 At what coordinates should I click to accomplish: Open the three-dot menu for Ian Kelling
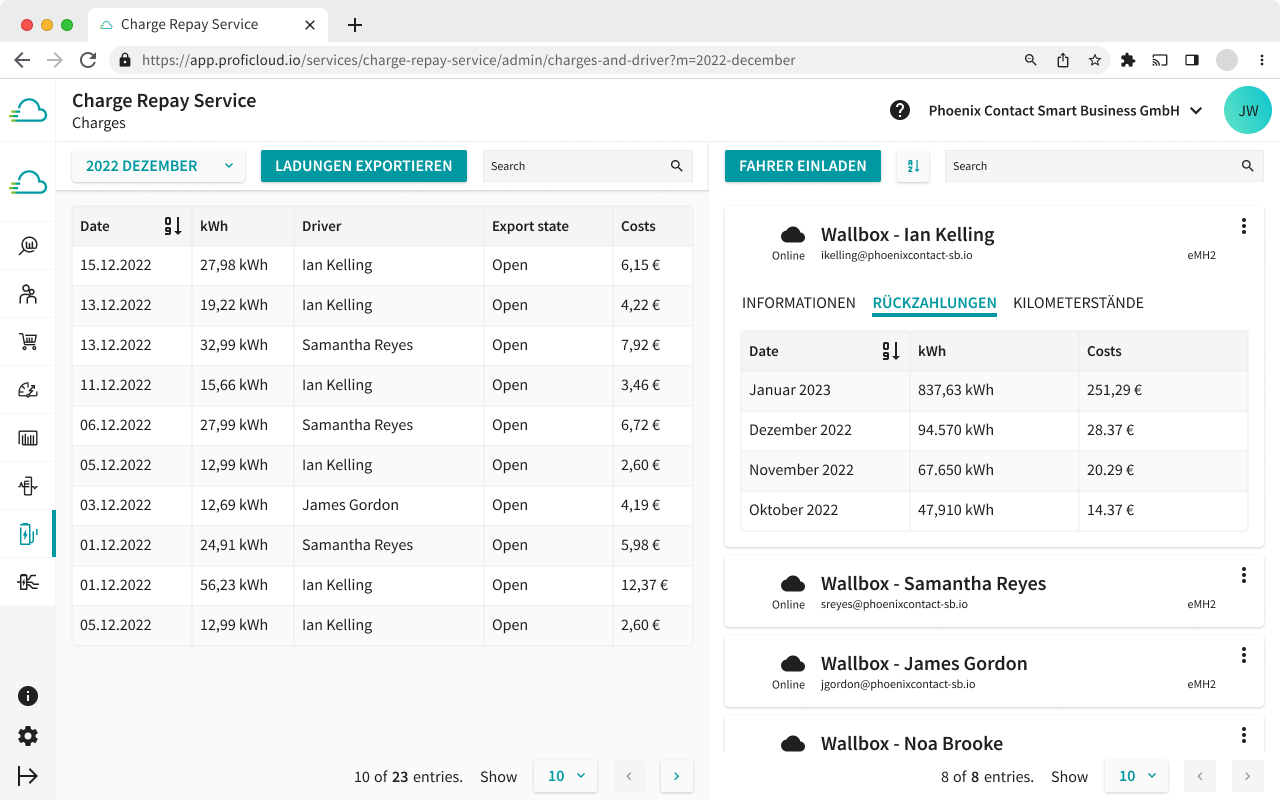click(x=1243, y=227)
